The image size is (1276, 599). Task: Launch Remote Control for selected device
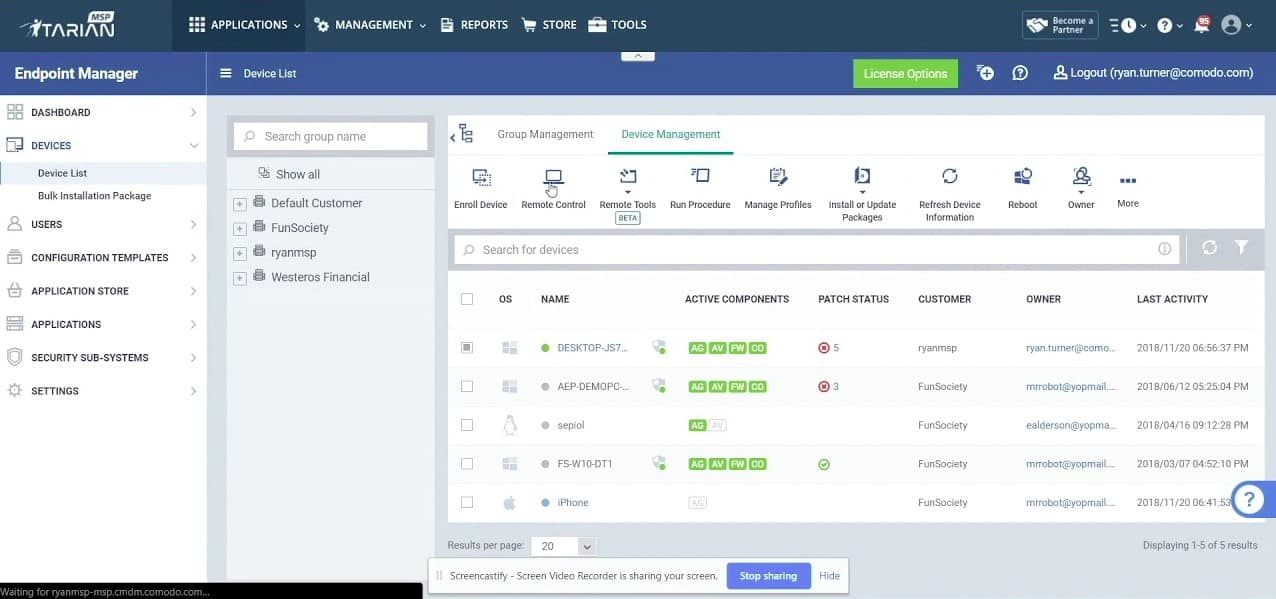(x=553, y=178)
